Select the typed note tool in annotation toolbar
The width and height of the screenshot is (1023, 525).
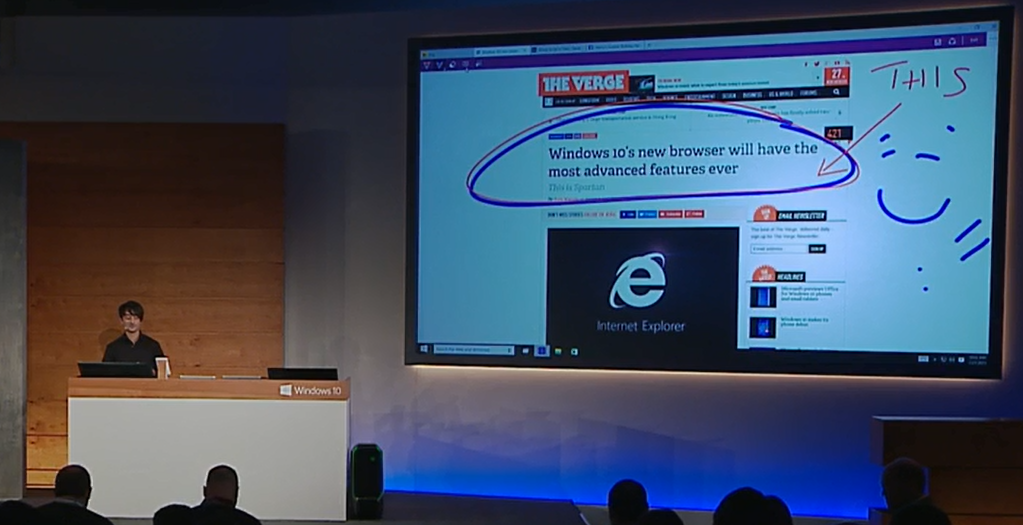(x=465, y=63)
